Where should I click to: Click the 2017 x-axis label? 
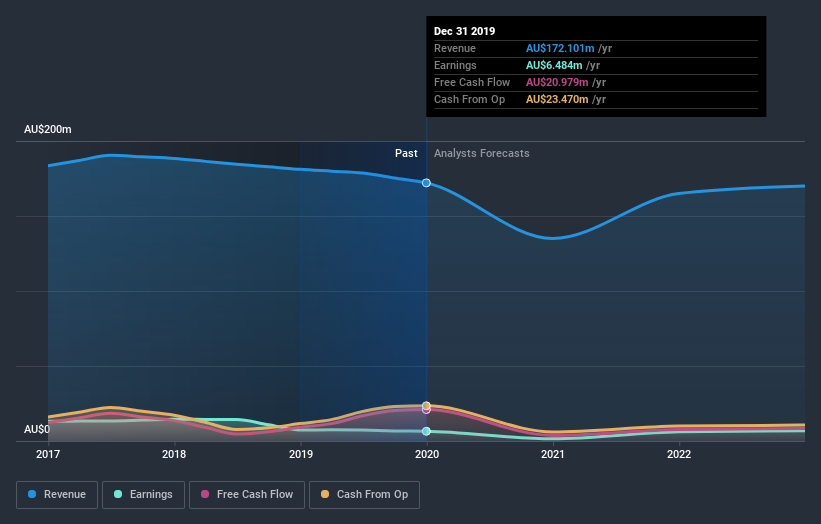click(x=48, y=454)
